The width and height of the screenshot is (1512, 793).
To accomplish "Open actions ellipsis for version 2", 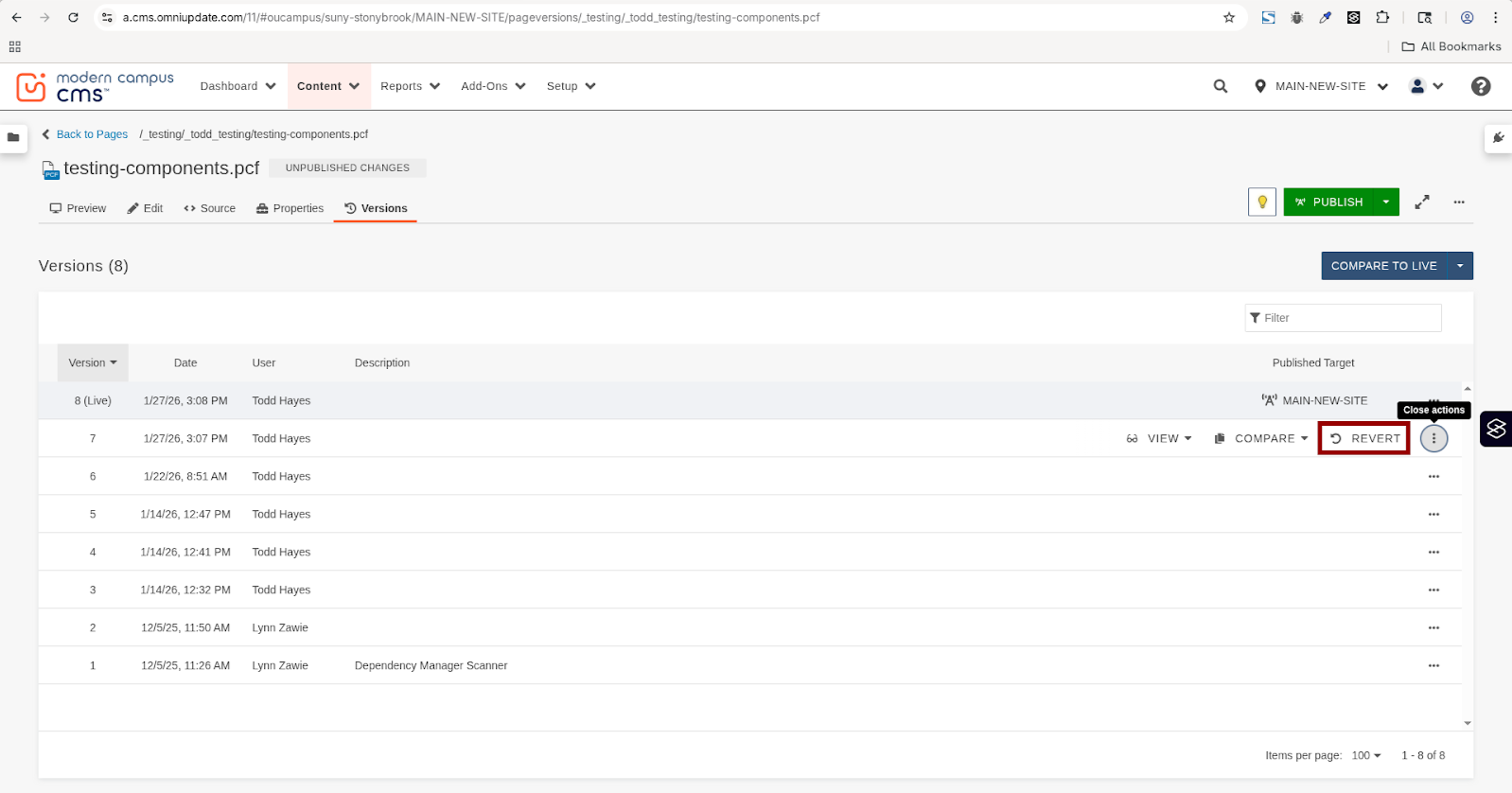I will tap(1434, 627).
